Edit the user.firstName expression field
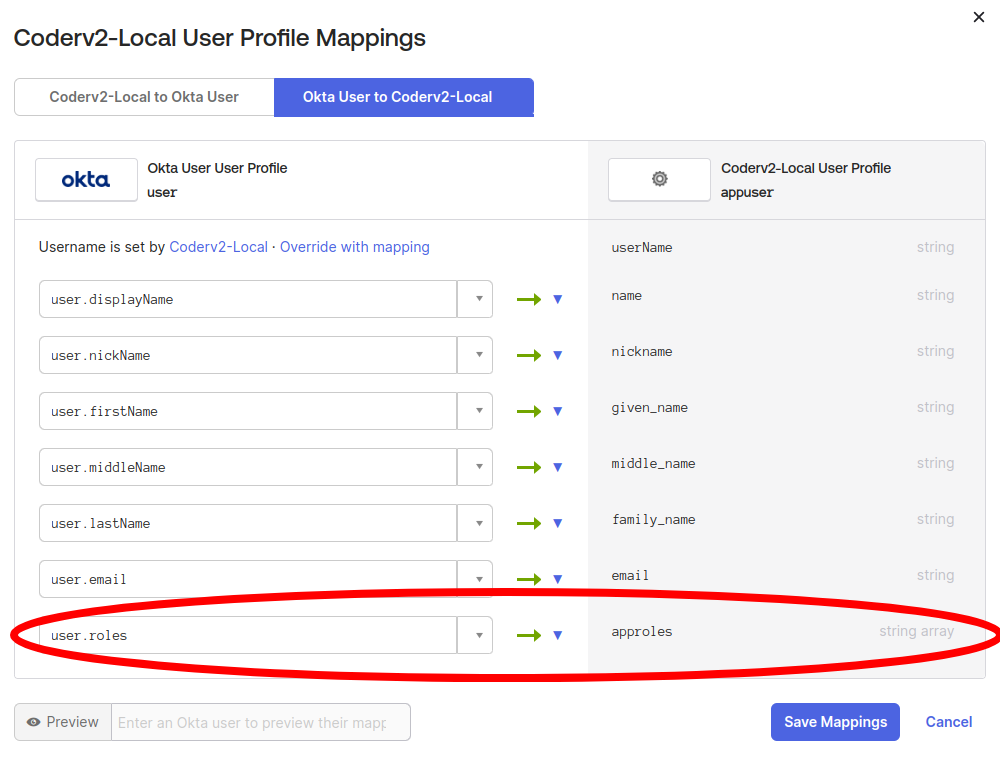 pyautogui.click(x=248, y=412)
